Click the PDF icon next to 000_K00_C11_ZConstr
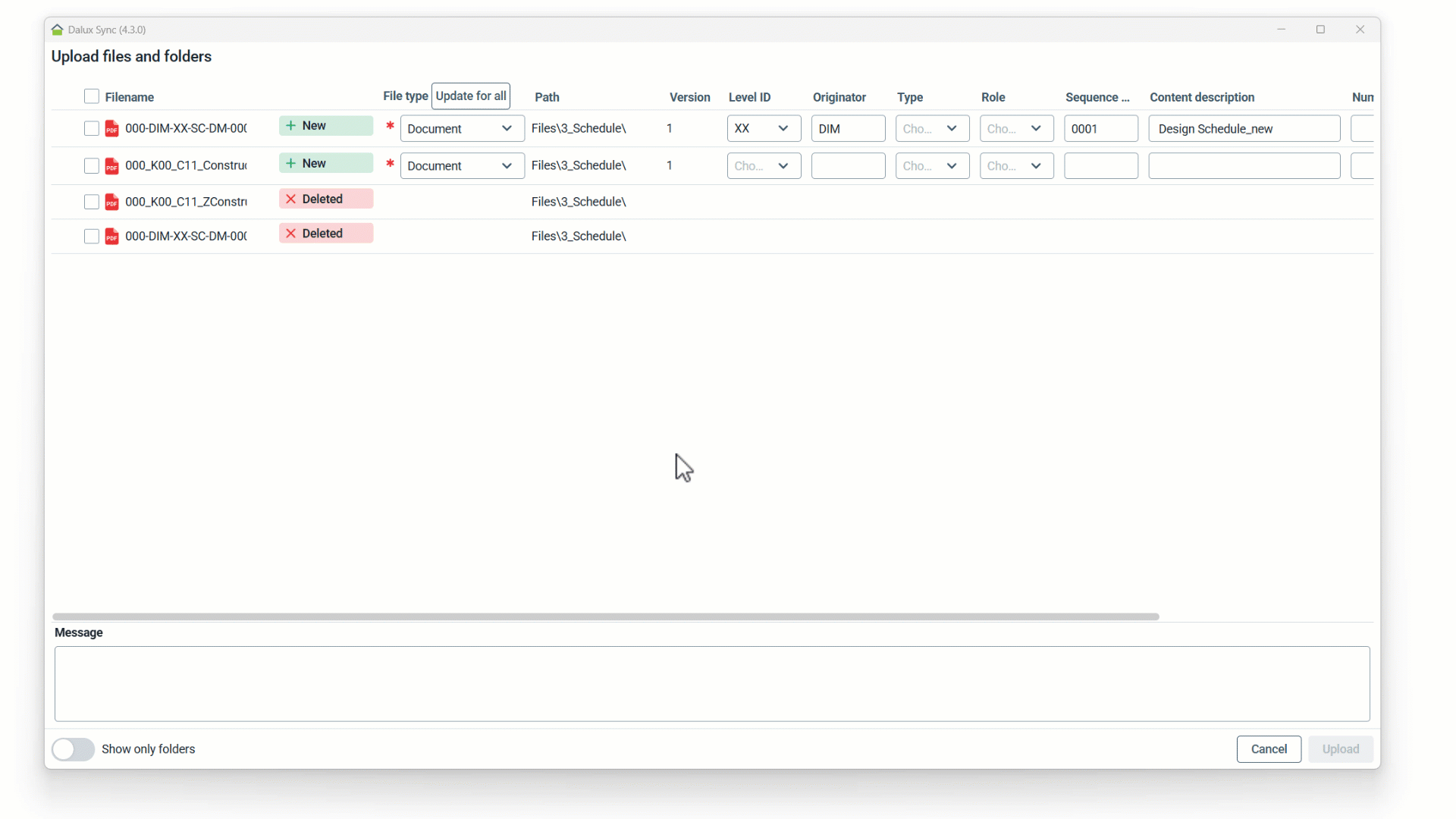 click(111, 202)
